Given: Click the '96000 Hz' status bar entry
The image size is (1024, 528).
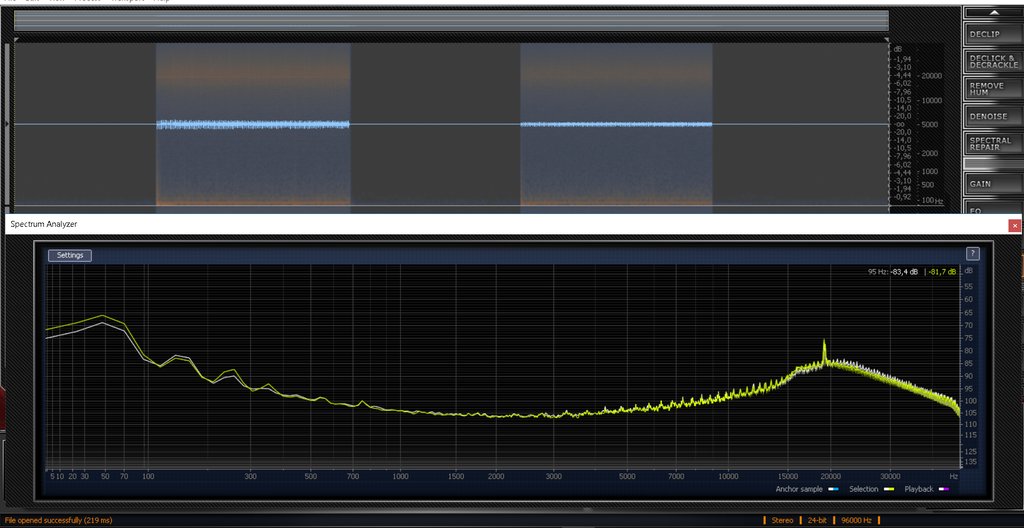Looking at the screenshot, I should tap(856, 521).
